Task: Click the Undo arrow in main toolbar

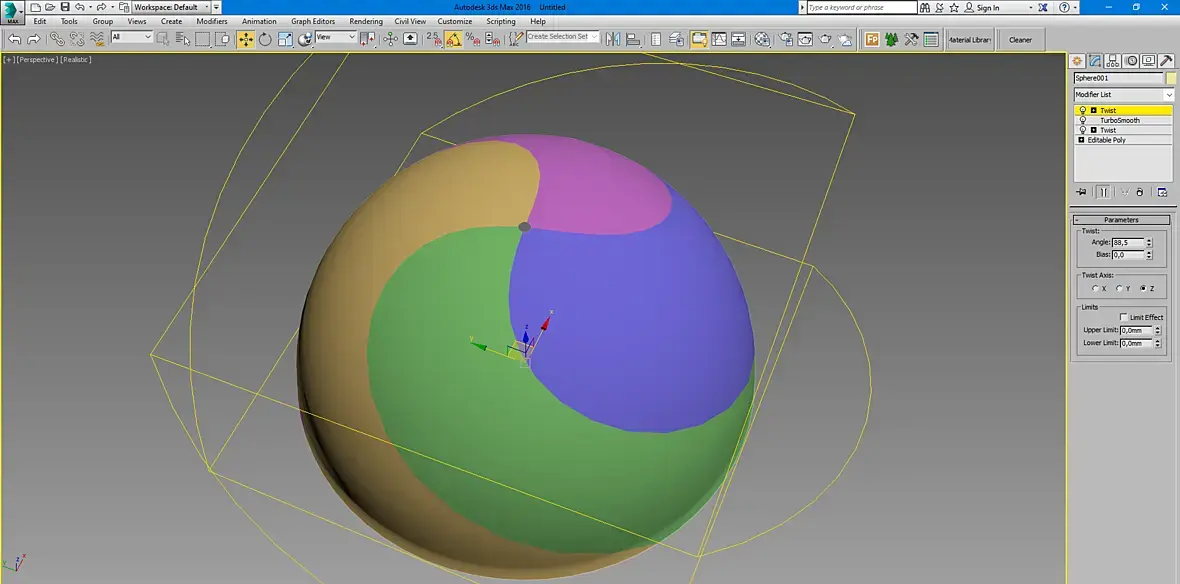Action: coord(14,39)
